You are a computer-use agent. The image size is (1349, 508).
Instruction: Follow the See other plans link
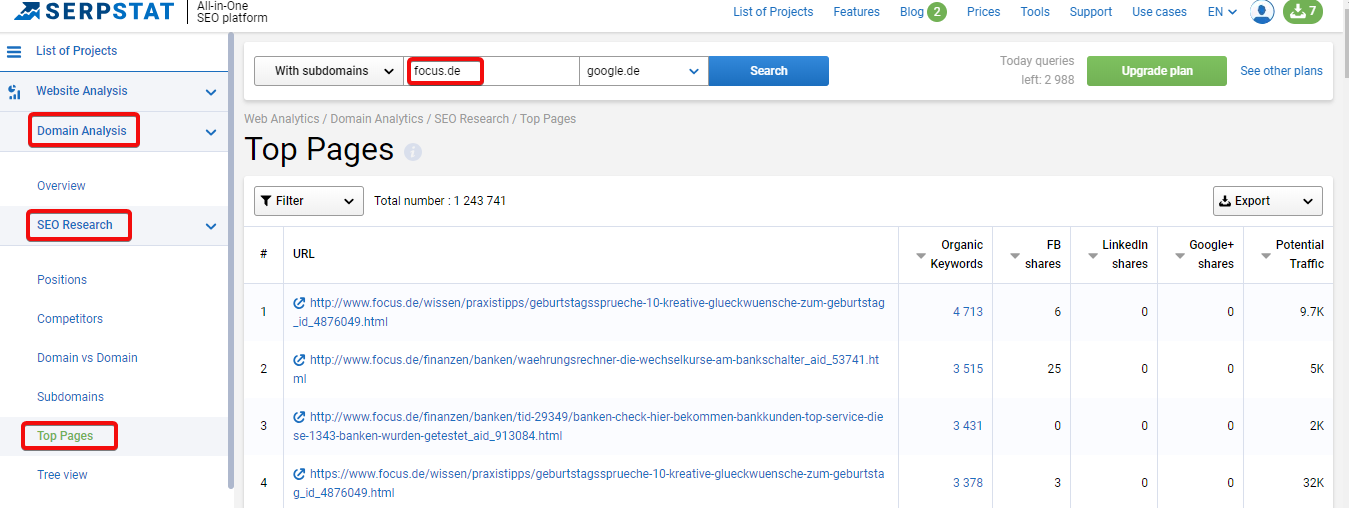coord(1281,71)
